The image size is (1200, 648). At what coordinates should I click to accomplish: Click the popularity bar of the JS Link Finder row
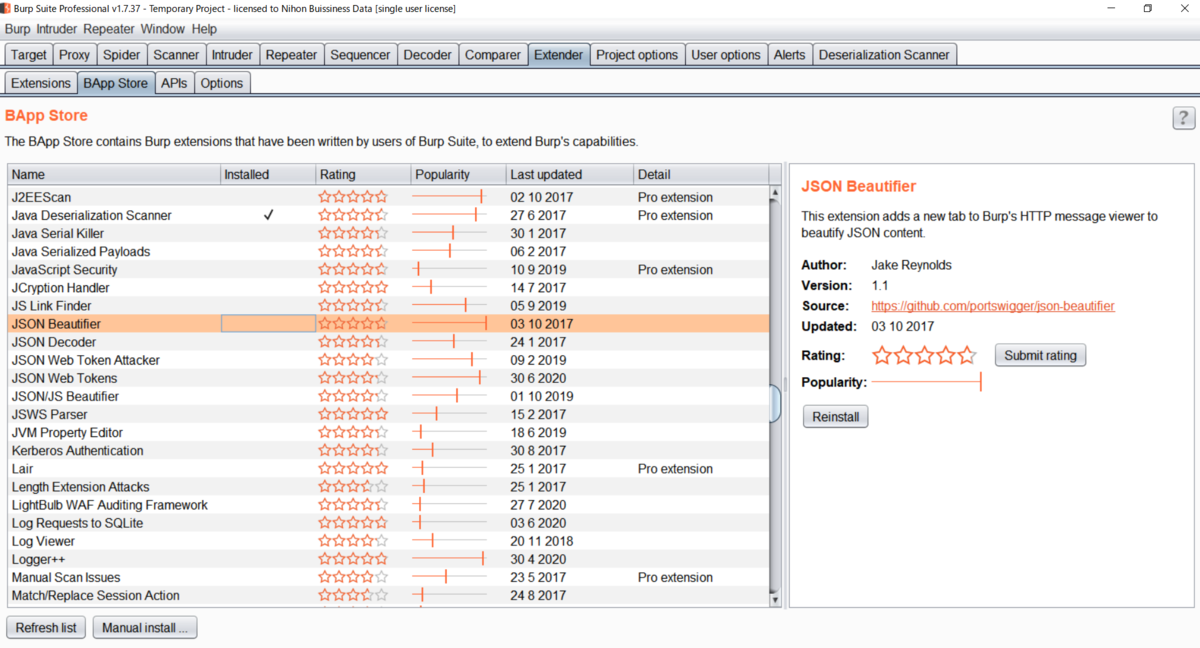[x=449, y=306]
